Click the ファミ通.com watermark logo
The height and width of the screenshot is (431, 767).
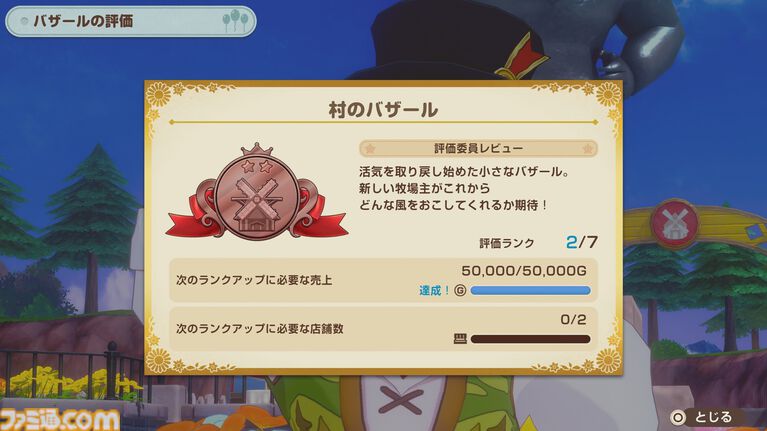tap(60, 419)
